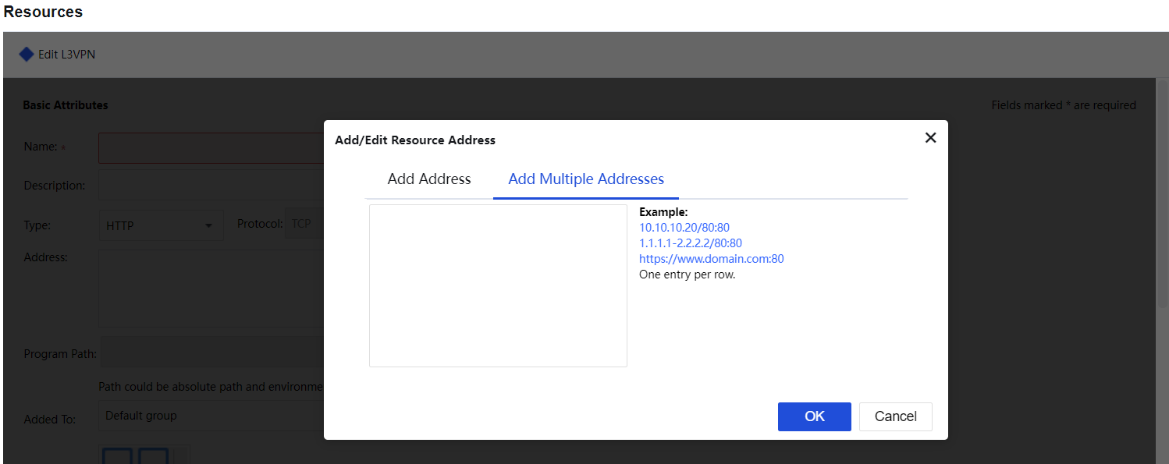Click inside the multiple addresses text area
Viewport: 1169px width, 464px height.
[497, 285]
